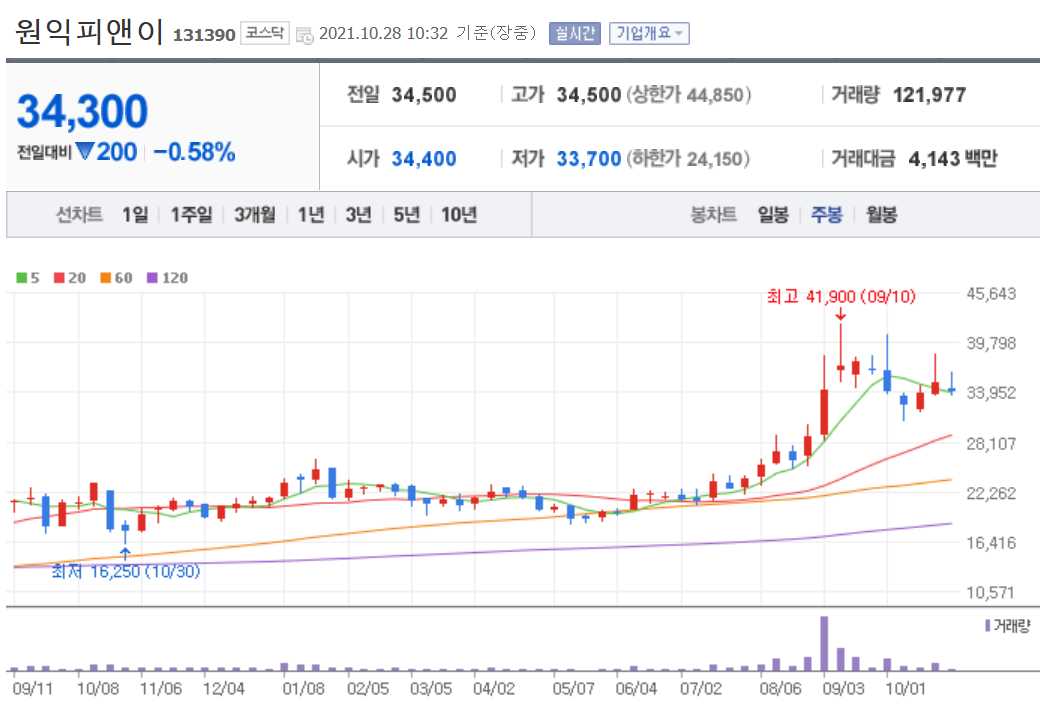Click the 저가 value 33,700
The height and width of the screenshot is (714, 1040).
point(588,159)
